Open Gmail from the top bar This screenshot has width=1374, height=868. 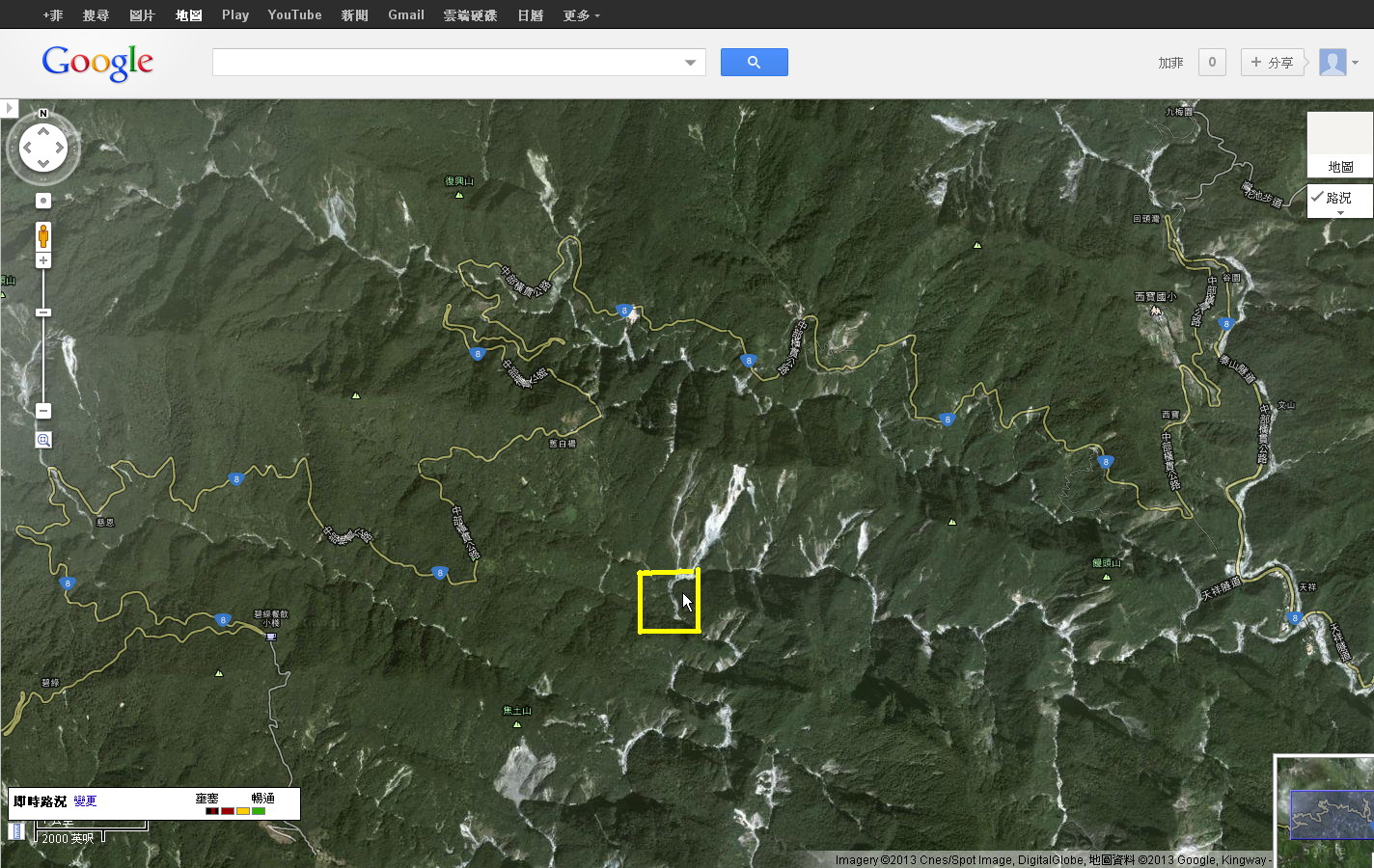[x=405, y=15]
